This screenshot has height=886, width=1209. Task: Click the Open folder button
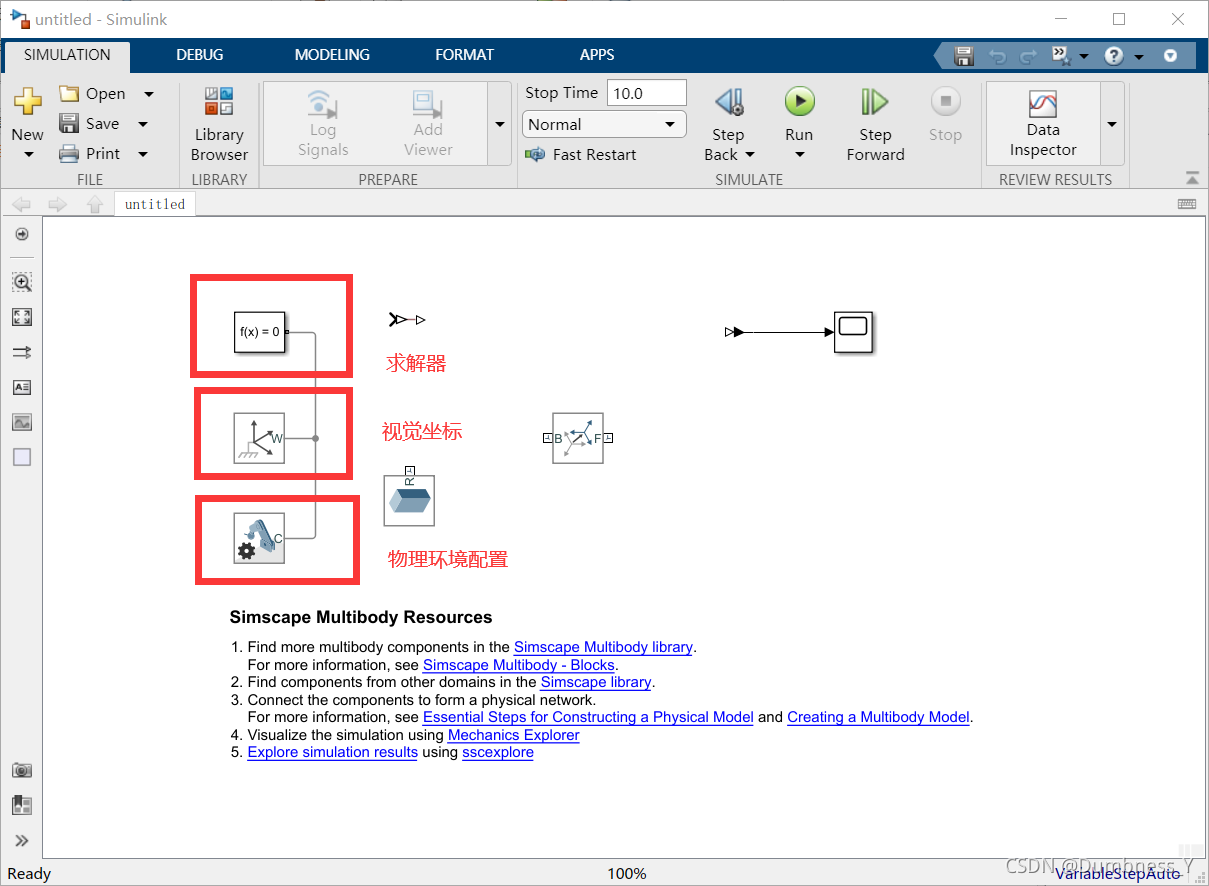(92, 93)
